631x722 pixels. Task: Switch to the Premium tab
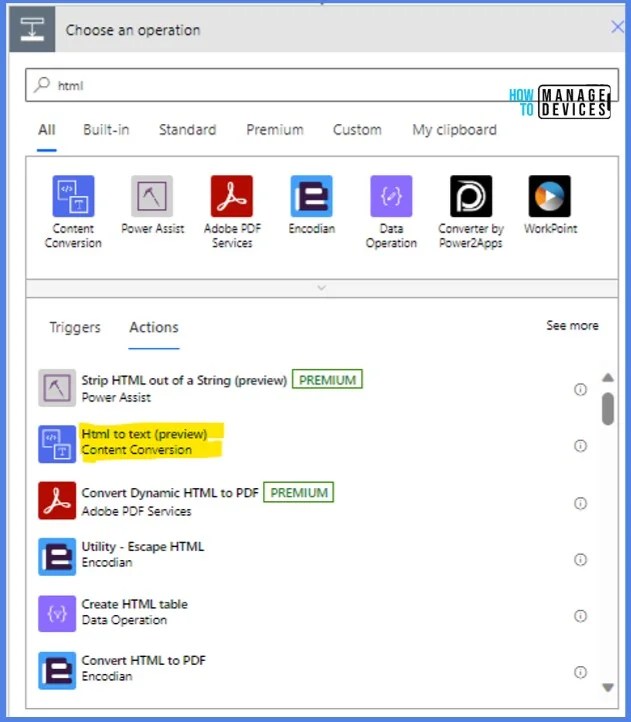point(275,130)
